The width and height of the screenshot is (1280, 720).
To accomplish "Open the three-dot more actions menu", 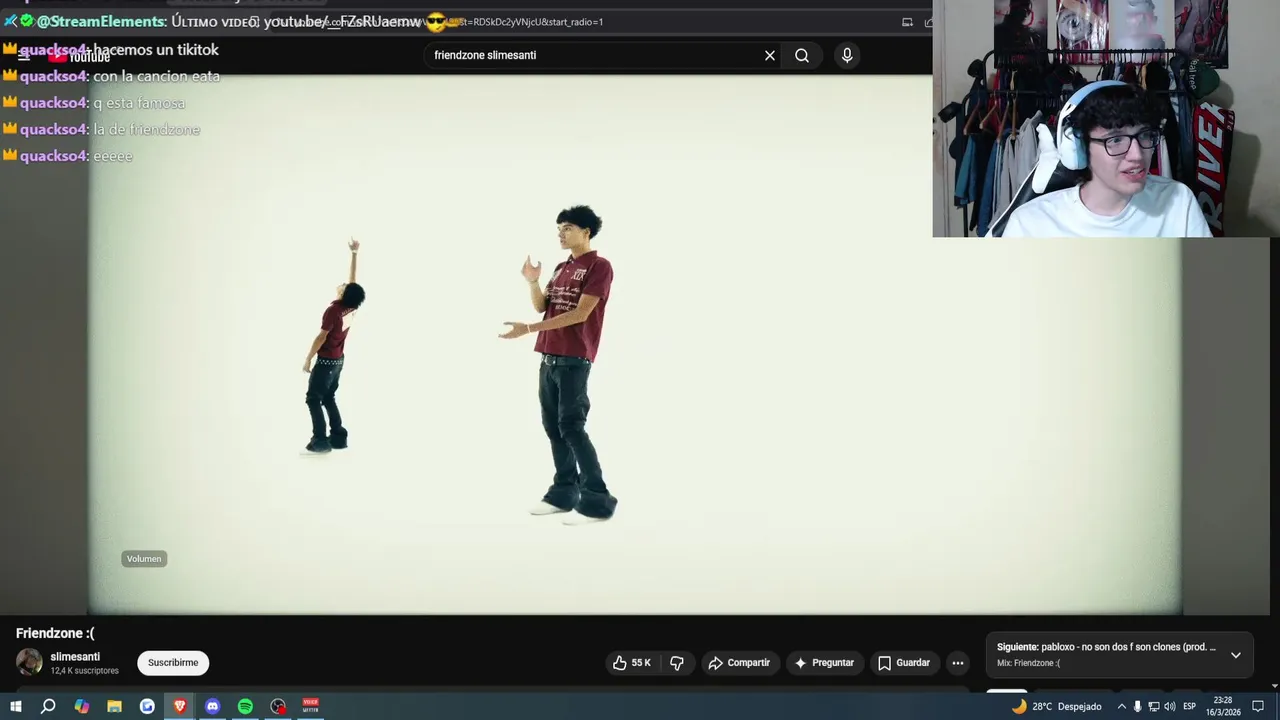I will pyautogui.click(x=958, y=663).
